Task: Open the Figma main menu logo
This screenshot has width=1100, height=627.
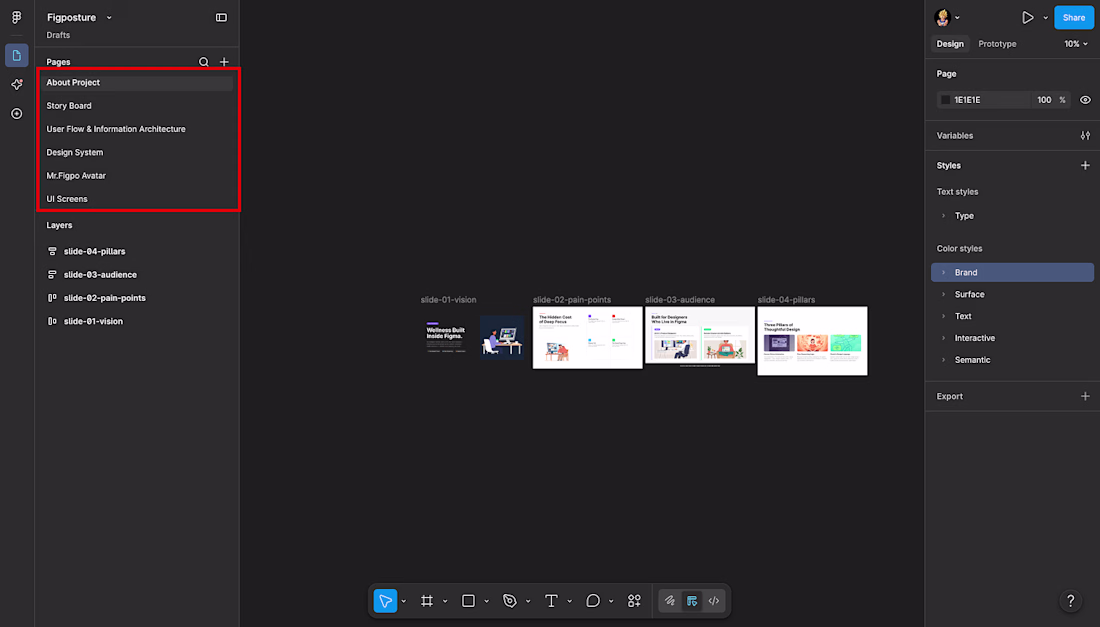Action: click(x=16, y=18)
